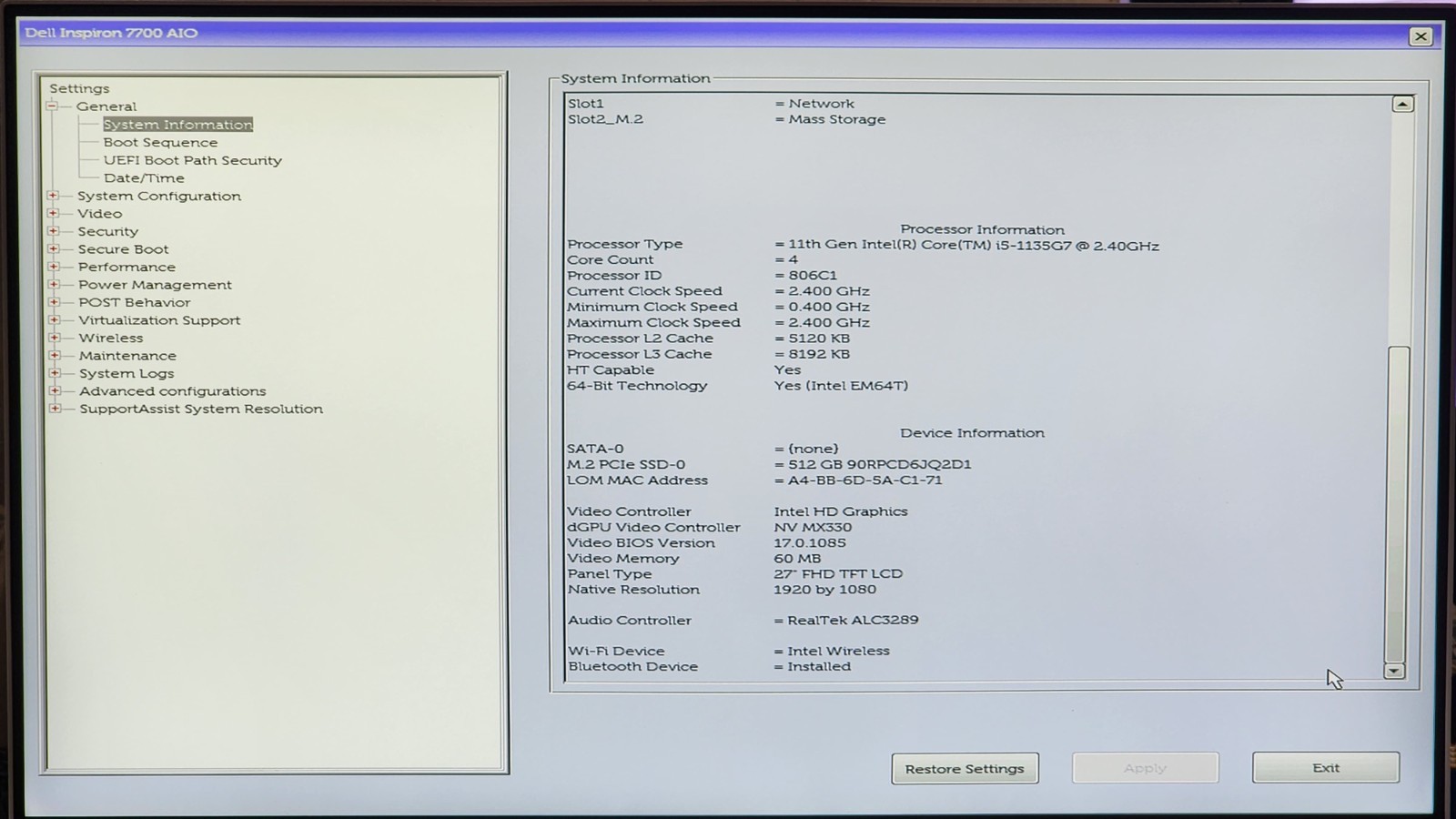This screenshot has width=1456, height=819.
Task: Click the SATA-0 (none) value
Action: [813, 449]
